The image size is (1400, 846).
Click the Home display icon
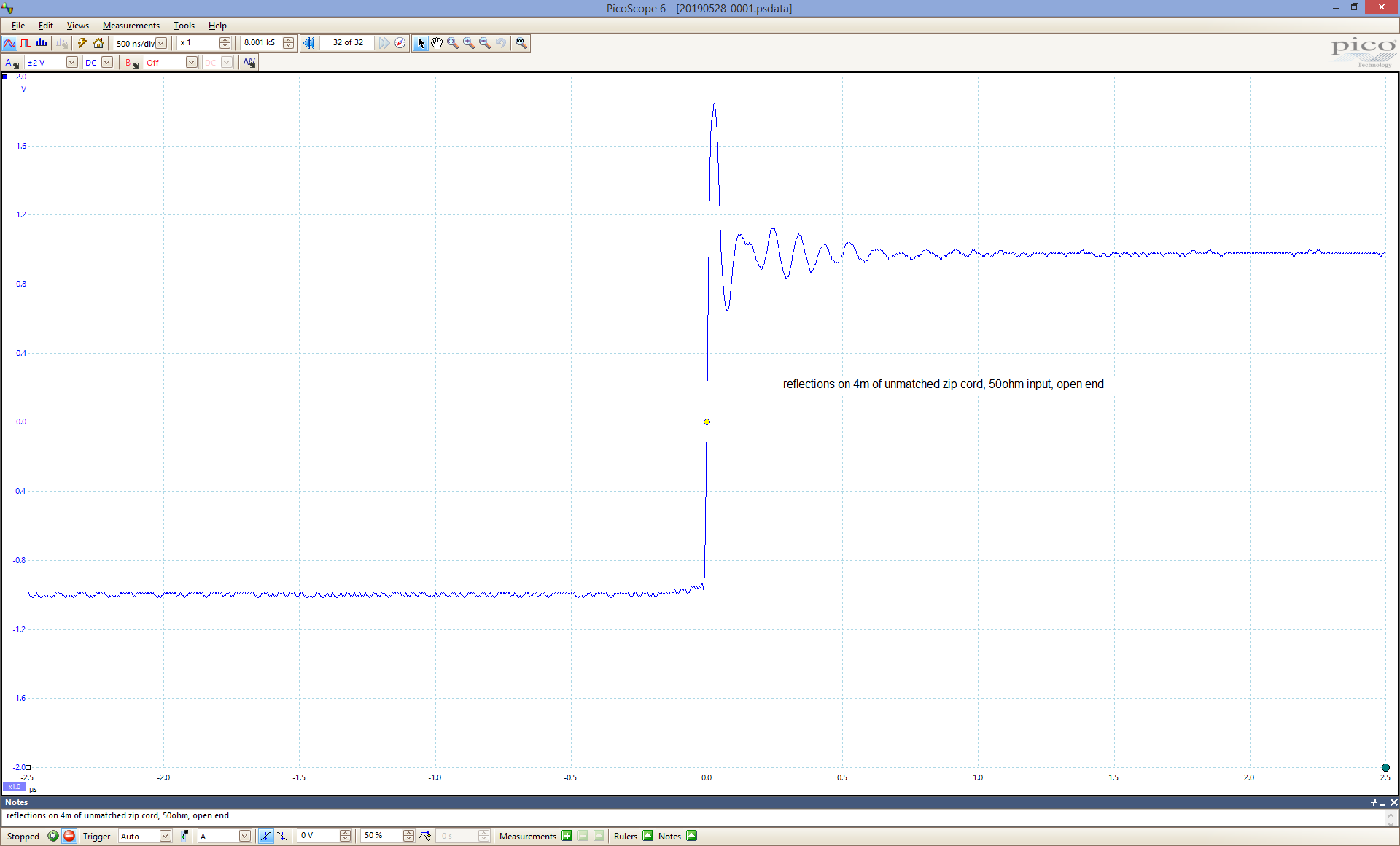(x=98, y=43)
